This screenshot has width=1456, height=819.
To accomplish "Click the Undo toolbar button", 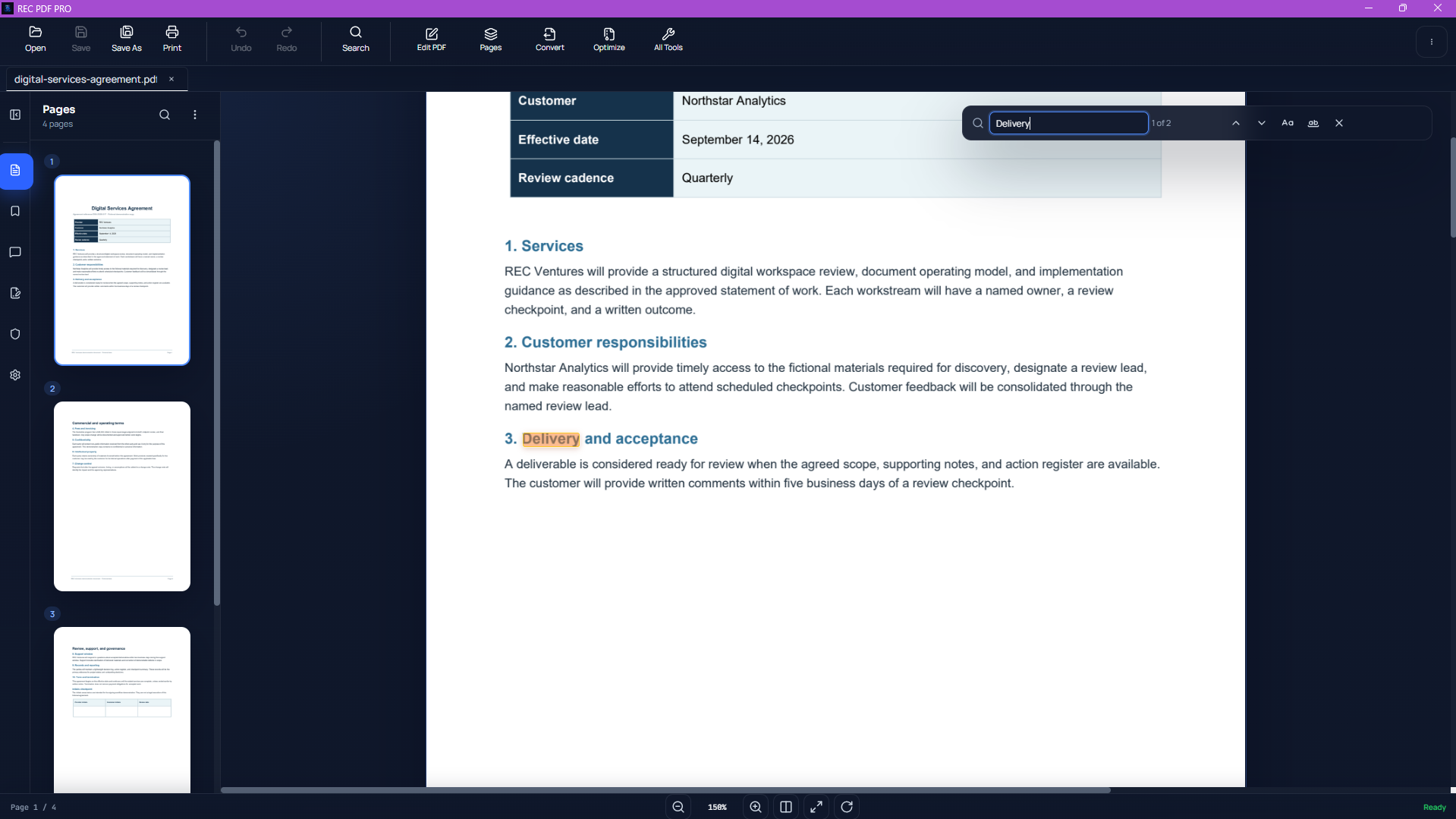I will coord(241,39).
